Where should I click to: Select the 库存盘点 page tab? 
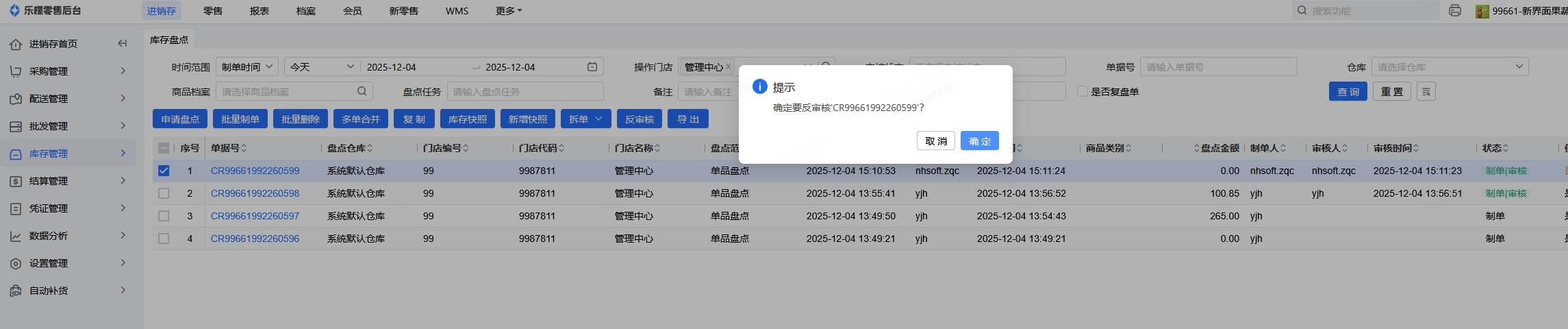(x=169, y=40)
